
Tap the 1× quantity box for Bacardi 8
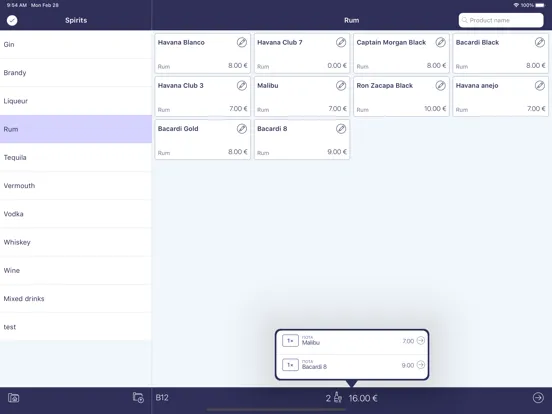[290, 365]
